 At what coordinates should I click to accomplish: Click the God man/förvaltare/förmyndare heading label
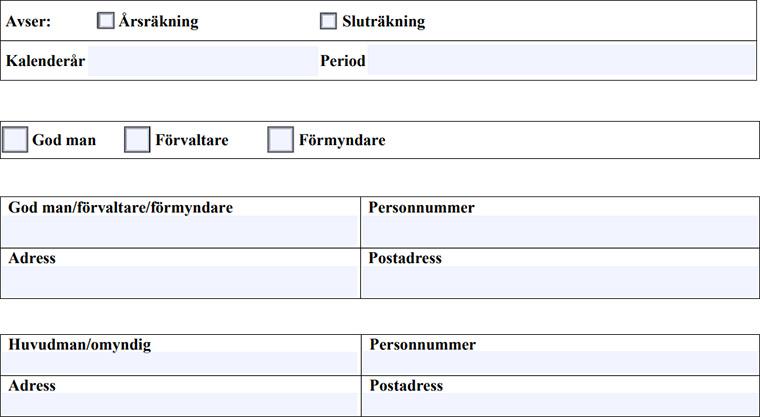click(x=120, y=208)
